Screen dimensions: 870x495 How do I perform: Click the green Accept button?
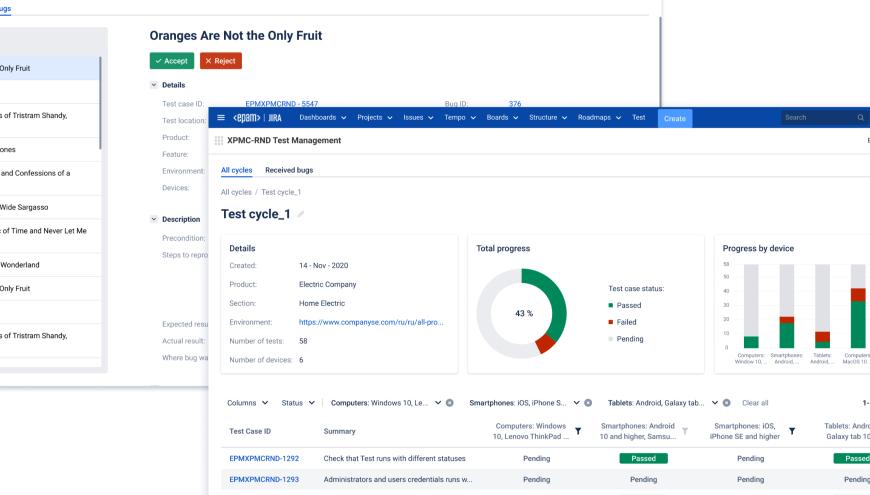pyautogui.click(x=172, y=61)
